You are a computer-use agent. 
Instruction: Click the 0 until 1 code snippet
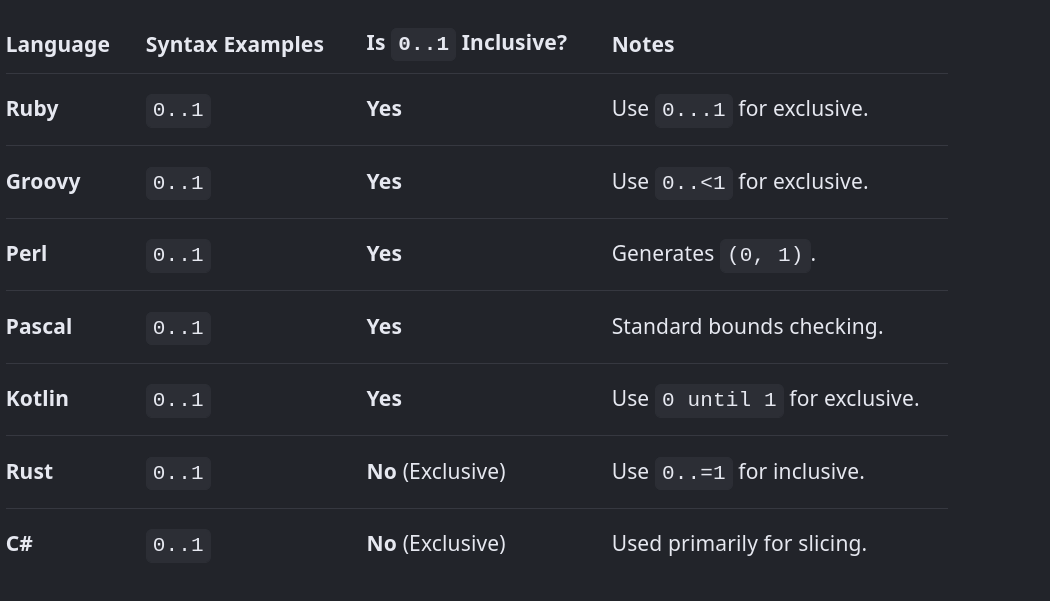(719, 400)
